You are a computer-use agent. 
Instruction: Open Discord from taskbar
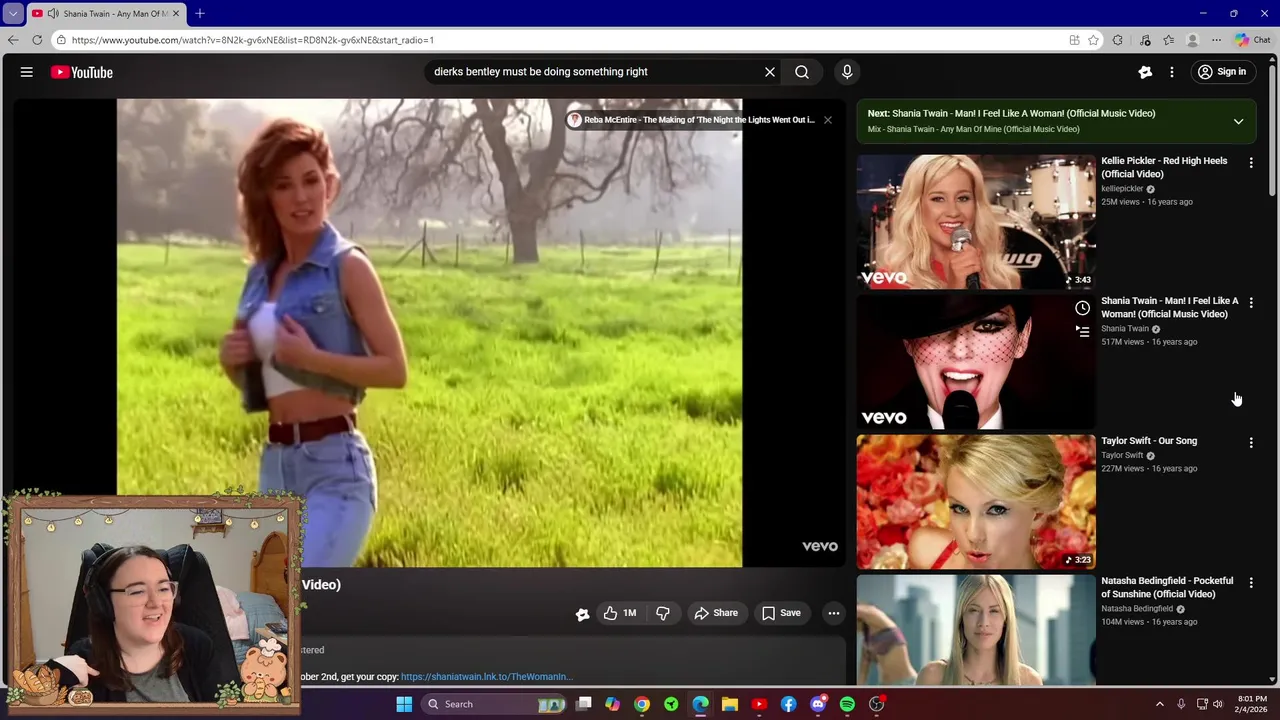coord(818,704)
